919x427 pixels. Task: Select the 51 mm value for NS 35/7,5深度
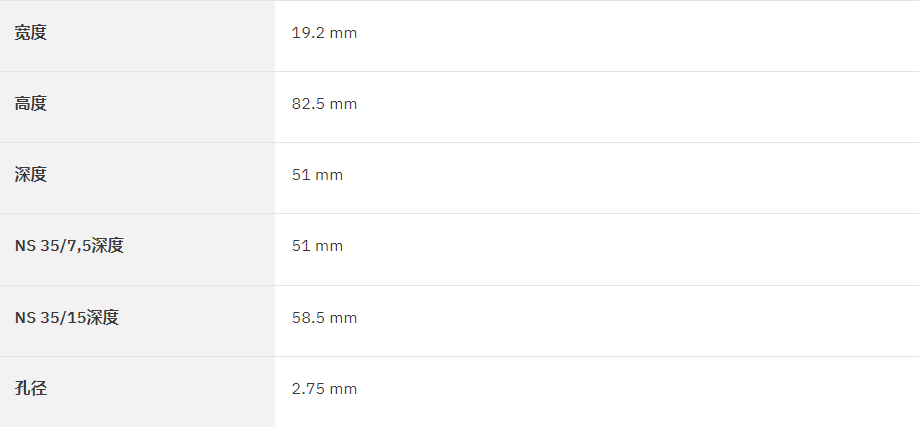coord(317,245)
